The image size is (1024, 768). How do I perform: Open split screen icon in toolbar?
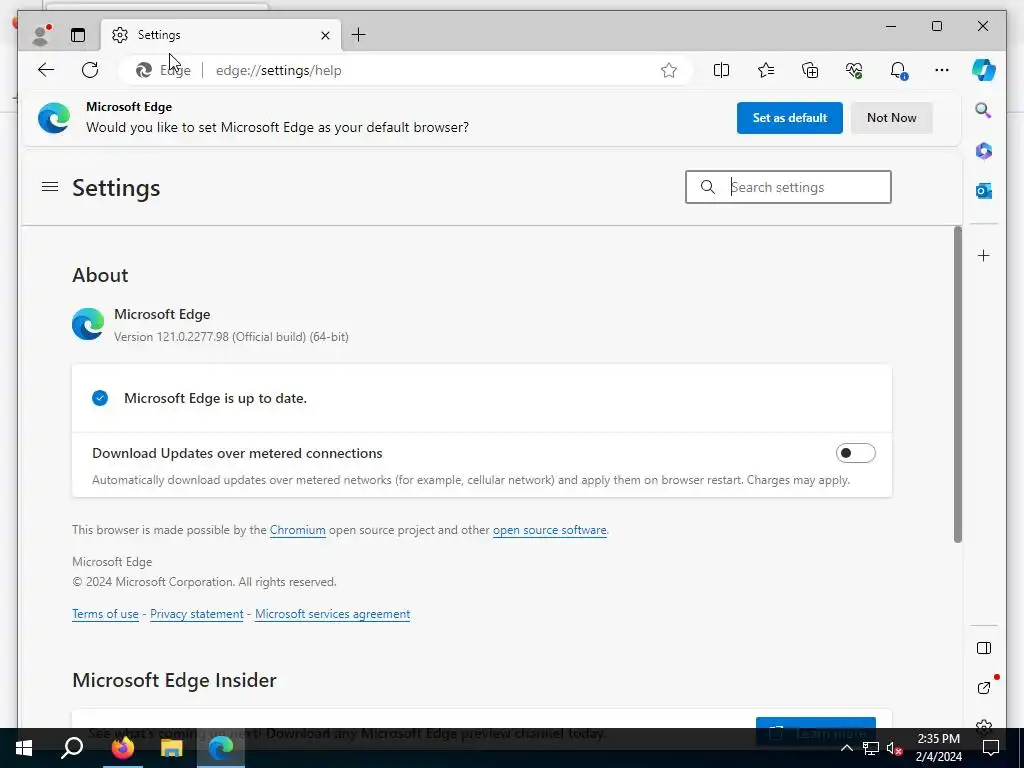pos(721,70)
